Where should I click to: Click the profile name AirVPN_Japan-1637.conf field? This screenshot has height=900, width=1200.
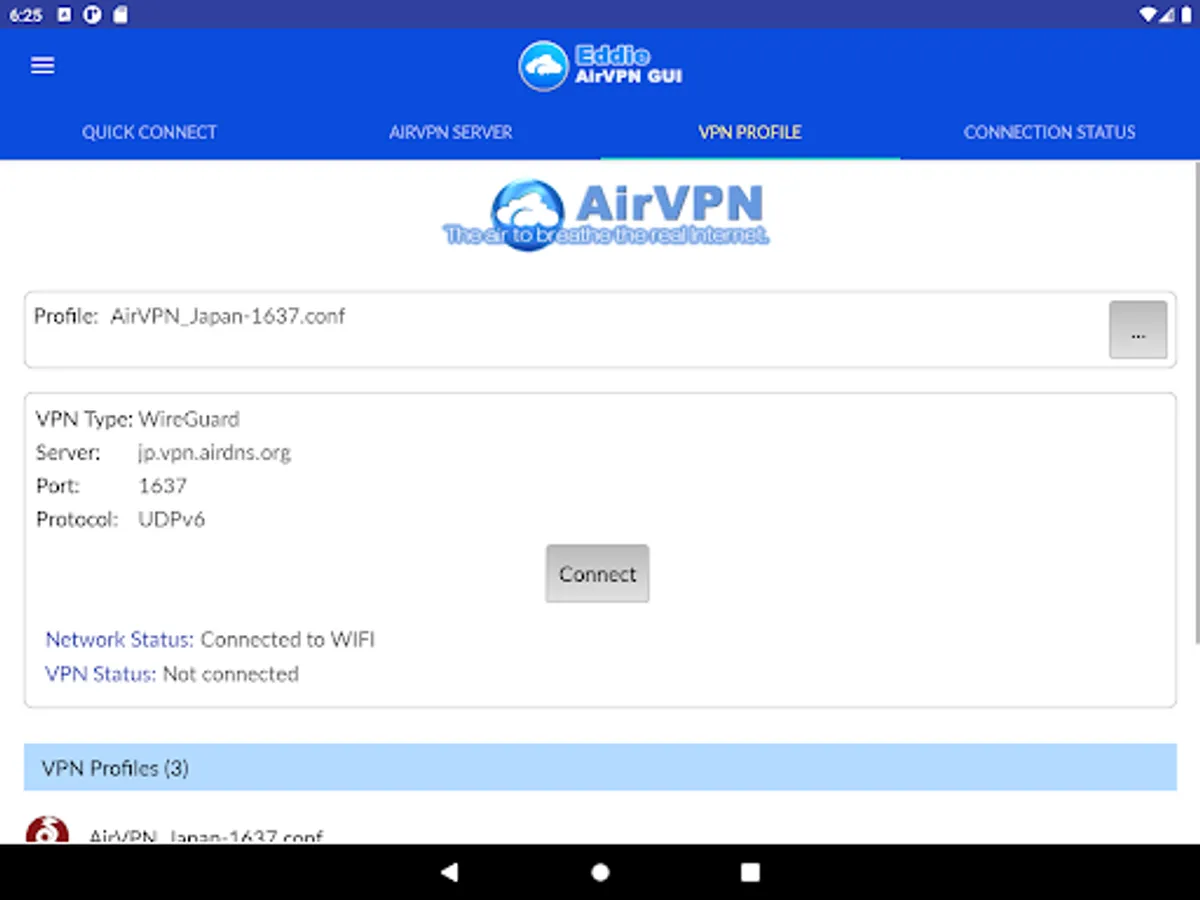pyautogui.click(x=228, y=316)
